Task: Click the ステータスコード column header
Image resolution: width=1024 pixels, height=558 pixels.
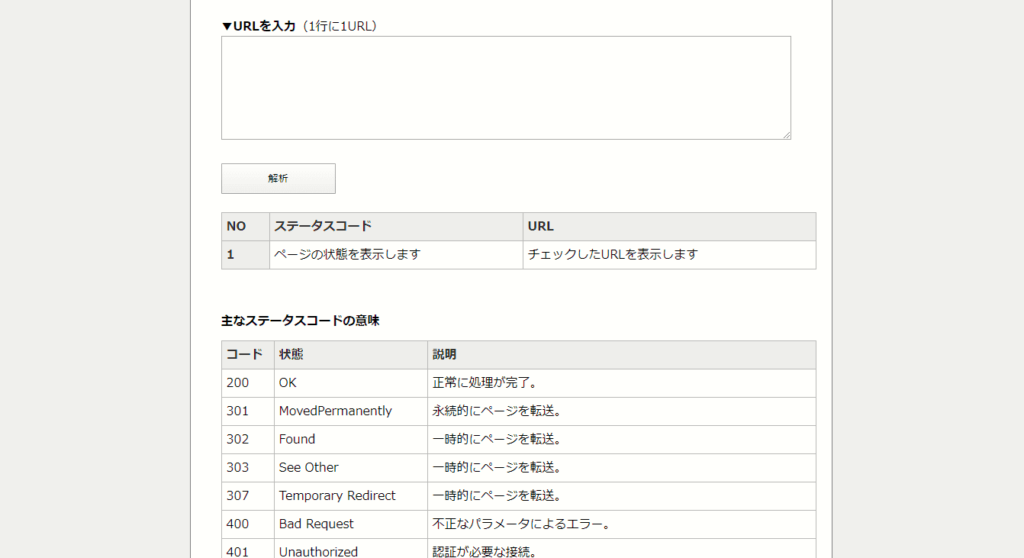Action: 396,226
